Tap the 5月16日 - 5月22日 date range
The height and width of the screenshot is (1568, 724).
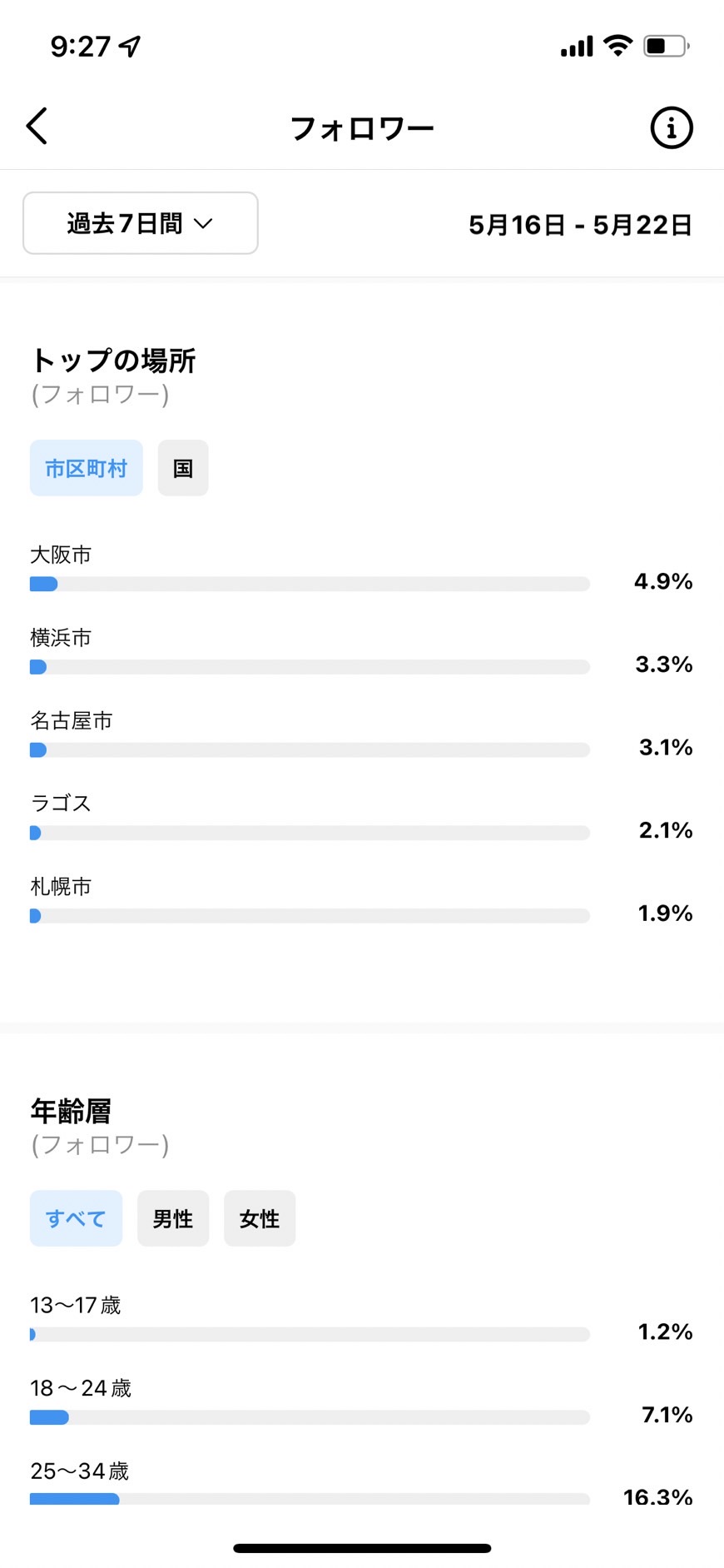(x=580, y=225)
